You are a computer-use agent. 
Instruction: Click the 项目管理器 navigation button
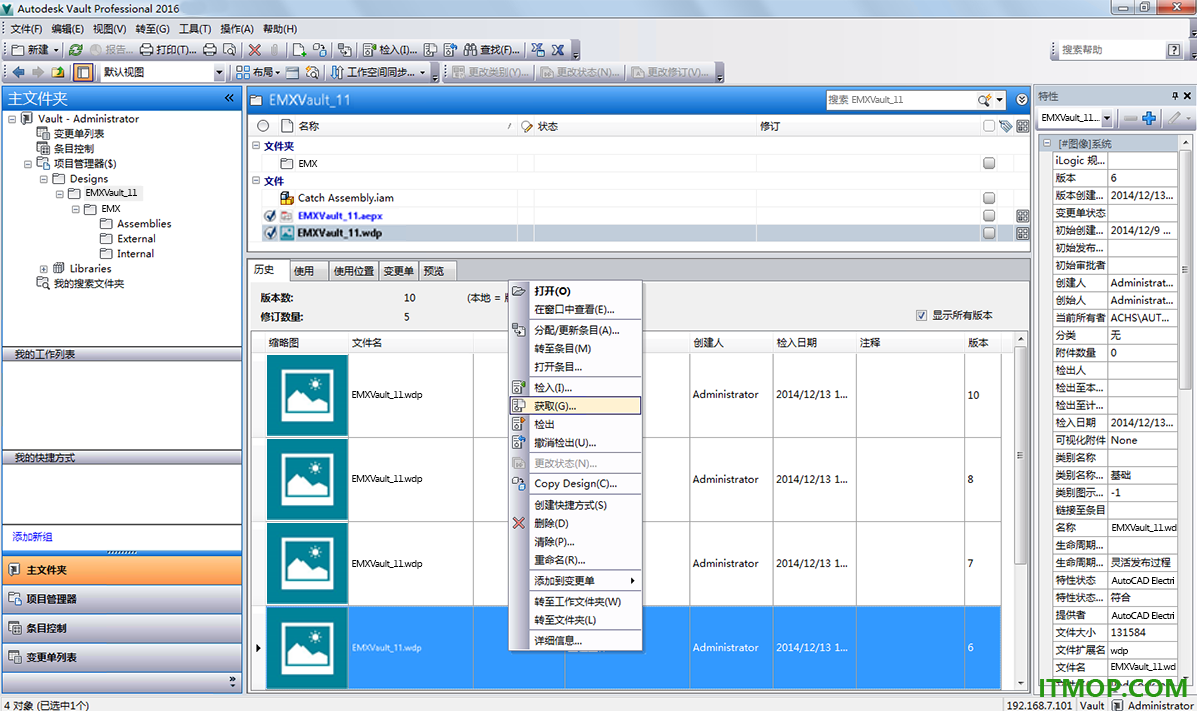(122, 599)
